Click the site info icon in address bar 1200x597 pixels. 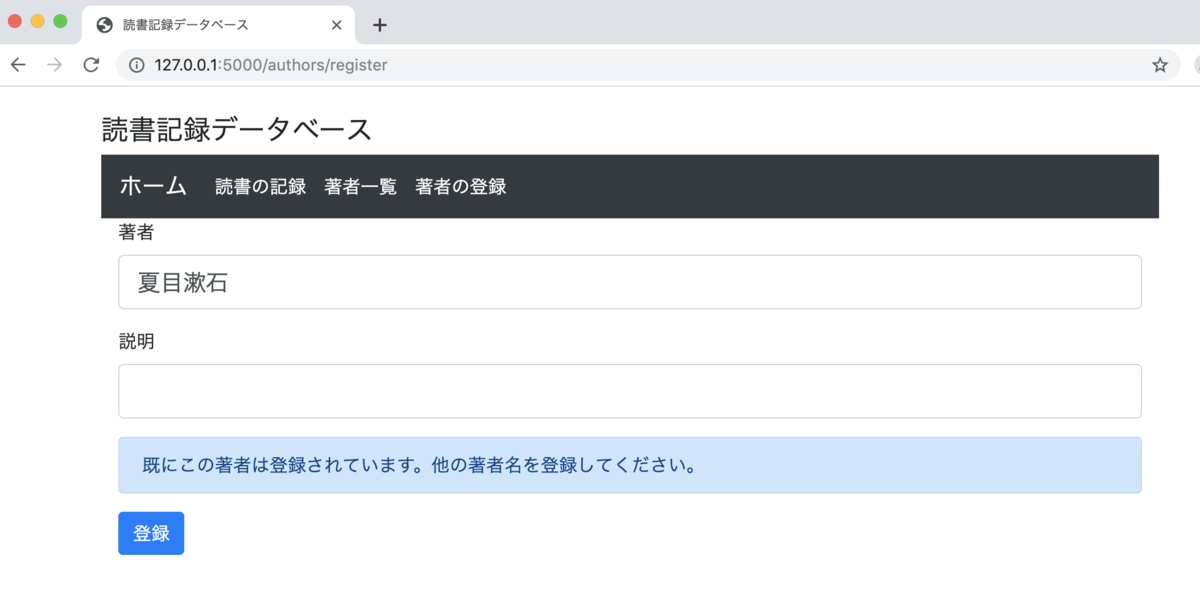(x=137, y=65)
